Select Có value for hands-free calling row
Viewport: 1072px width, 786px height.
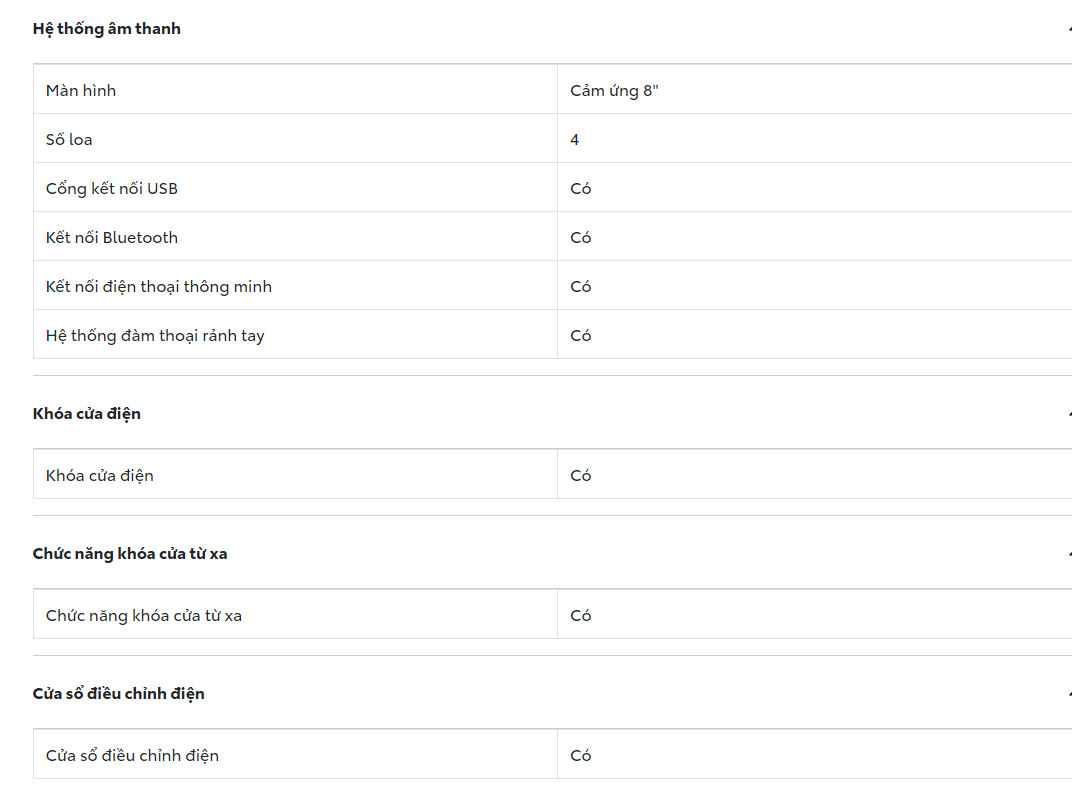click(x=581, y=336)
